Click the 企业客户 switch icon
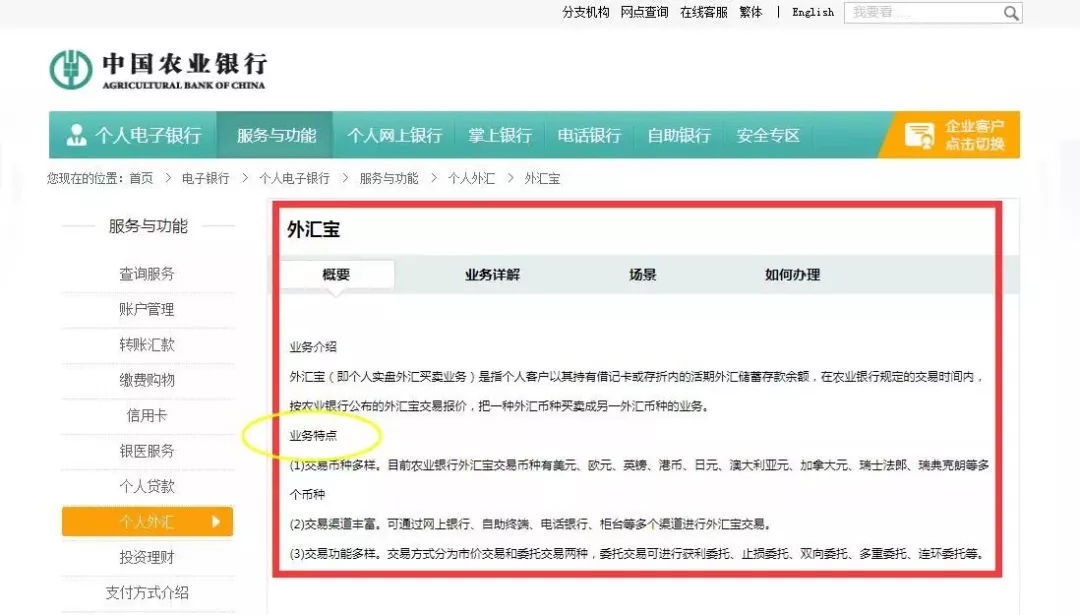 click(x=919, y=135)
